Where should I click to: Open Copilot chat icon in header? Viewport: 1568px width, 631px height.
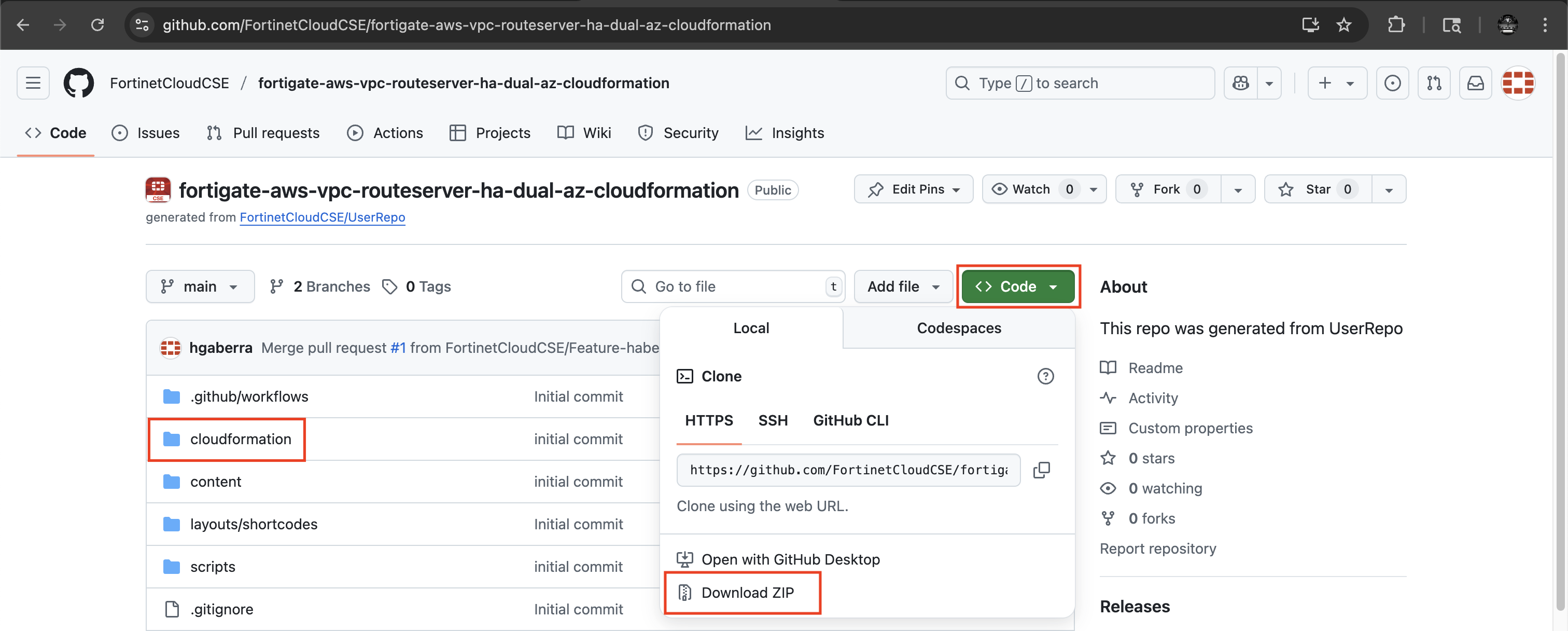1240,83
